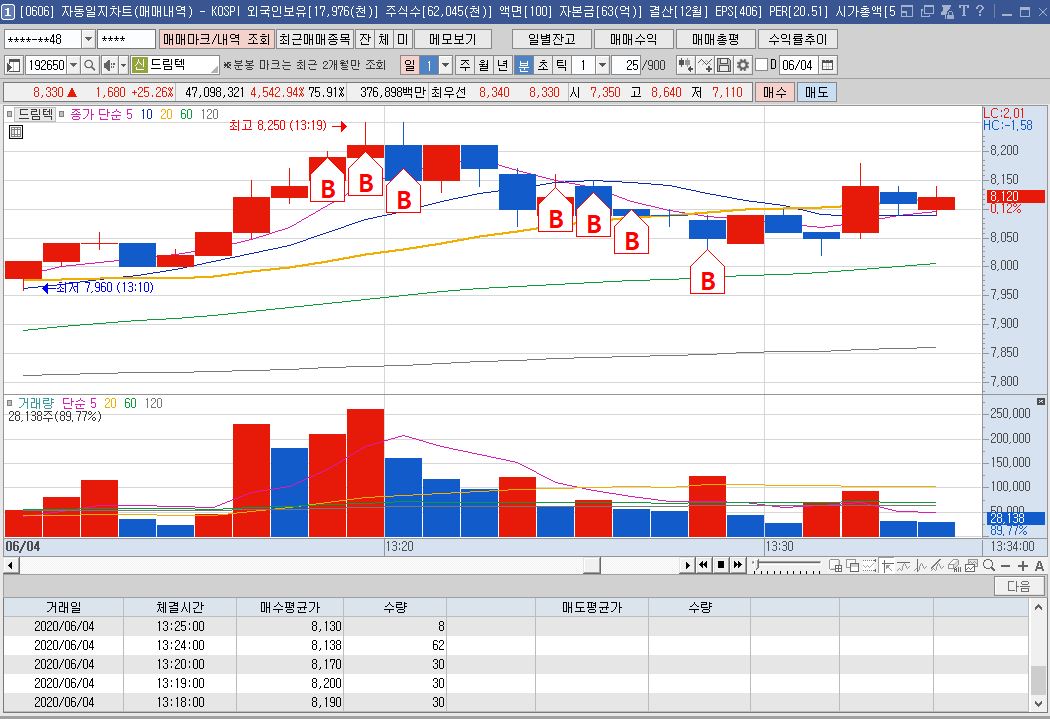Open the stock search magnifier
The height and width of the screenshot is (719, 1050).
tap(90, 65)
